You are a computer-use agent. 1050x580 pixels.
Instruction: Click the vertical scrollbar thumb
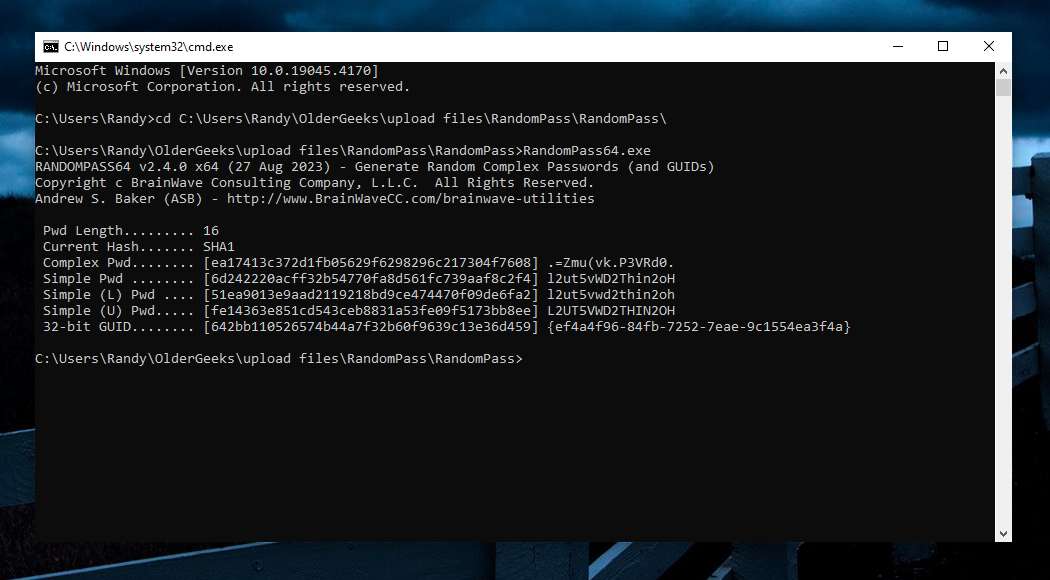pyautogui.click(x=1003, y=88)
